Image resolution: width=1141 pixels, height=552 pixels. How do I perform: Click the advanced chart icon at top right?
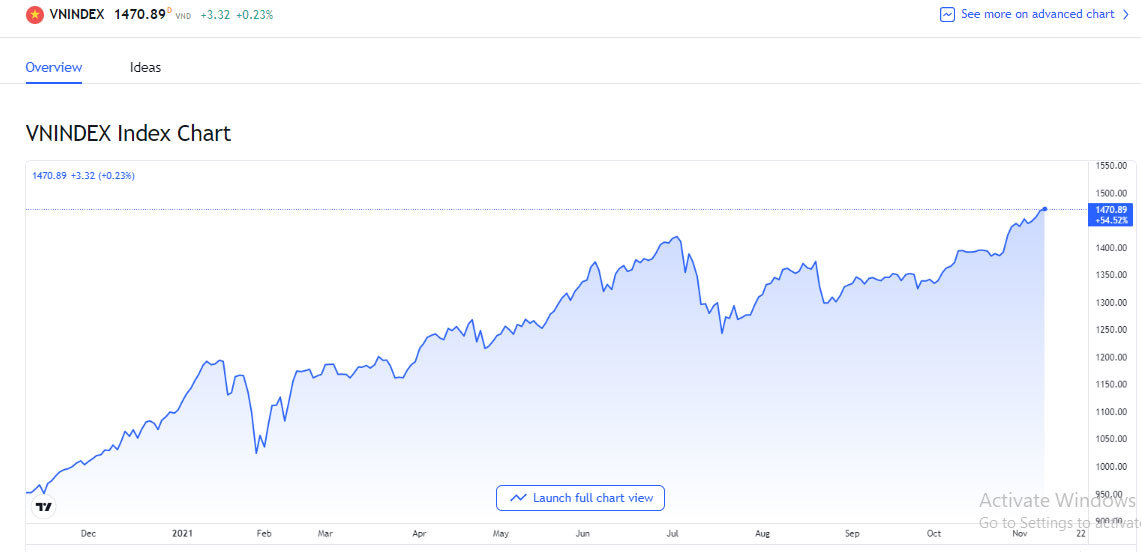[947, 15]
